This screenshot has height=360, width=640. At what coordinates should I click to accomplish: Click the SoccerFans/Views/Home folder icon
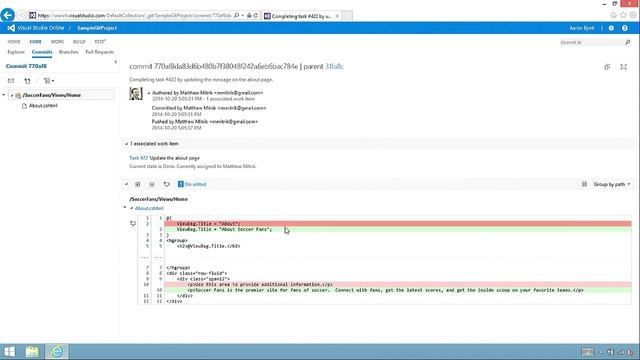[x=18, y=96]
